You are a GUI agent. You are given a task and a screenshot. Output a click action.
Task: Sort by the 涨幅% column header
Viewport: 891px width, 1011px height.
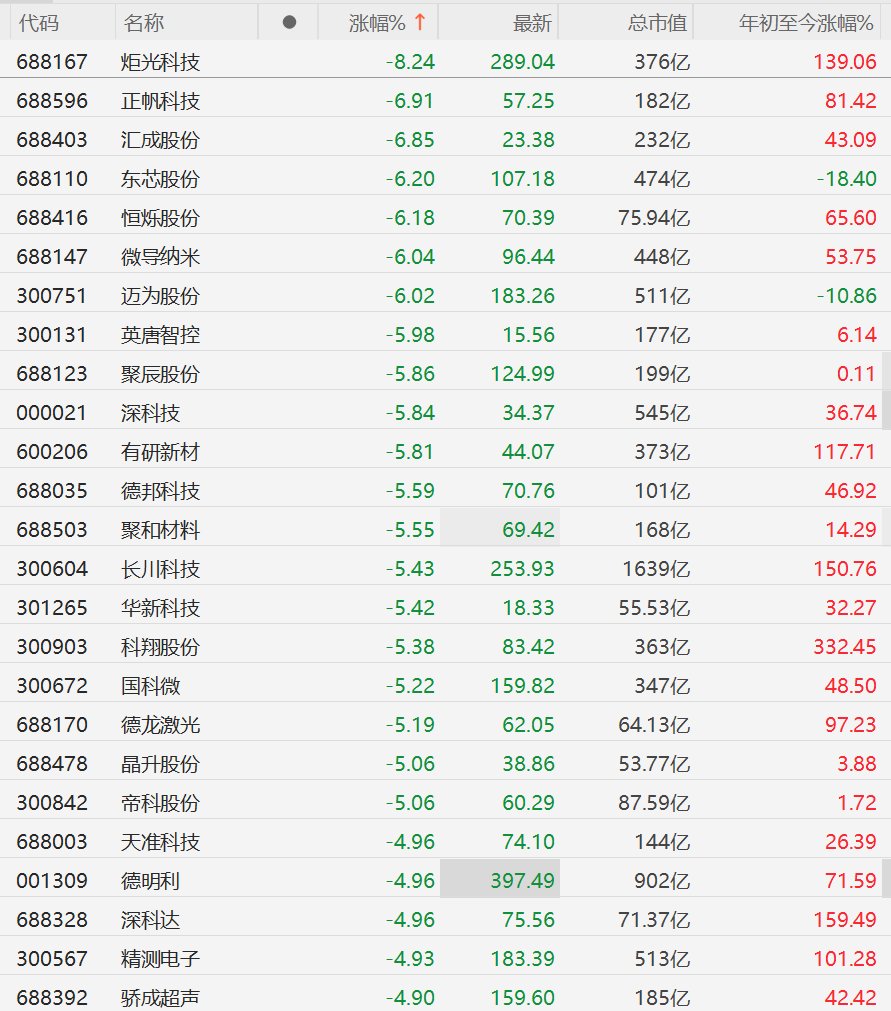point(378,23)
